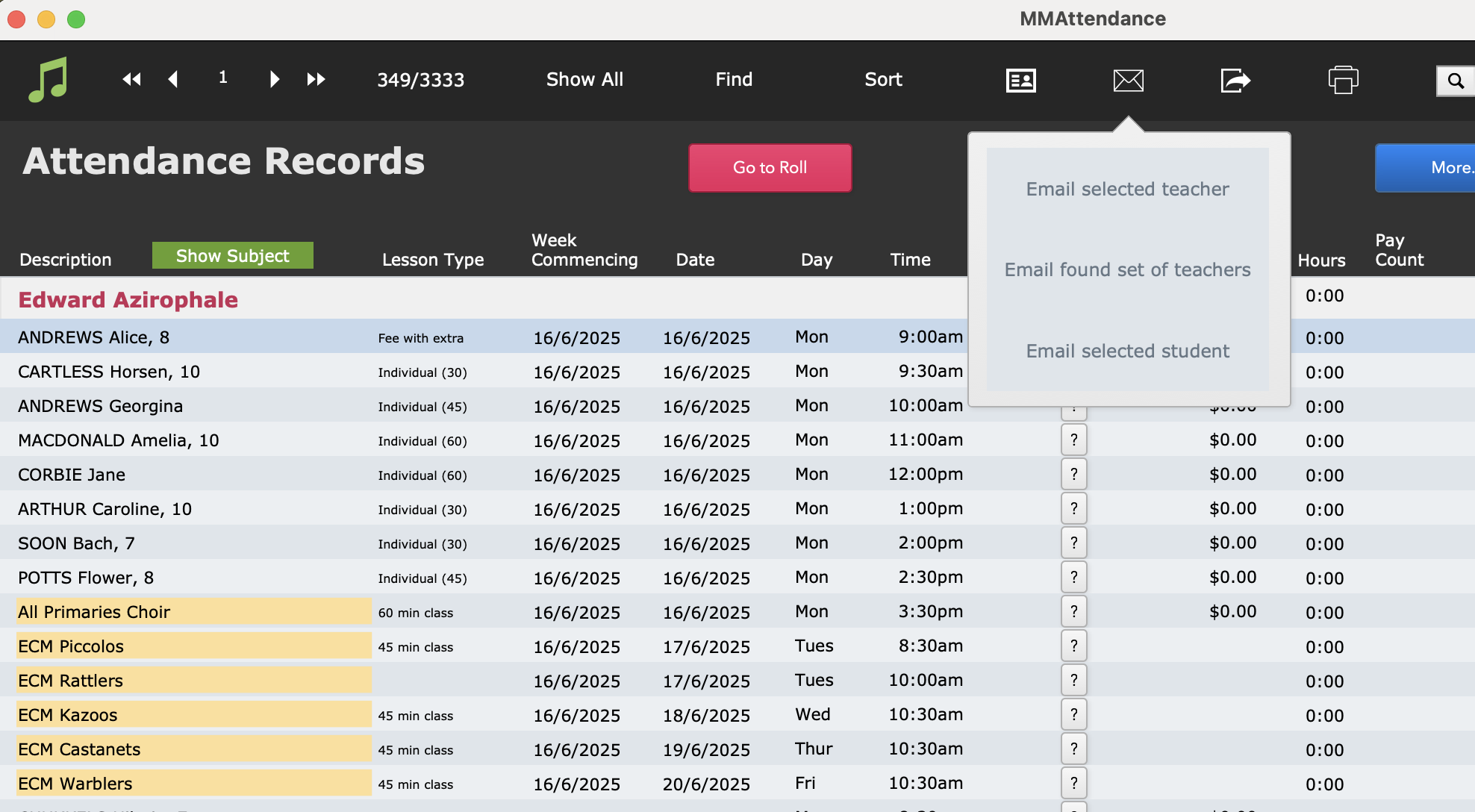
Task: Click attendance ? box for ECM Castanets row
Action: [1073, 749]
